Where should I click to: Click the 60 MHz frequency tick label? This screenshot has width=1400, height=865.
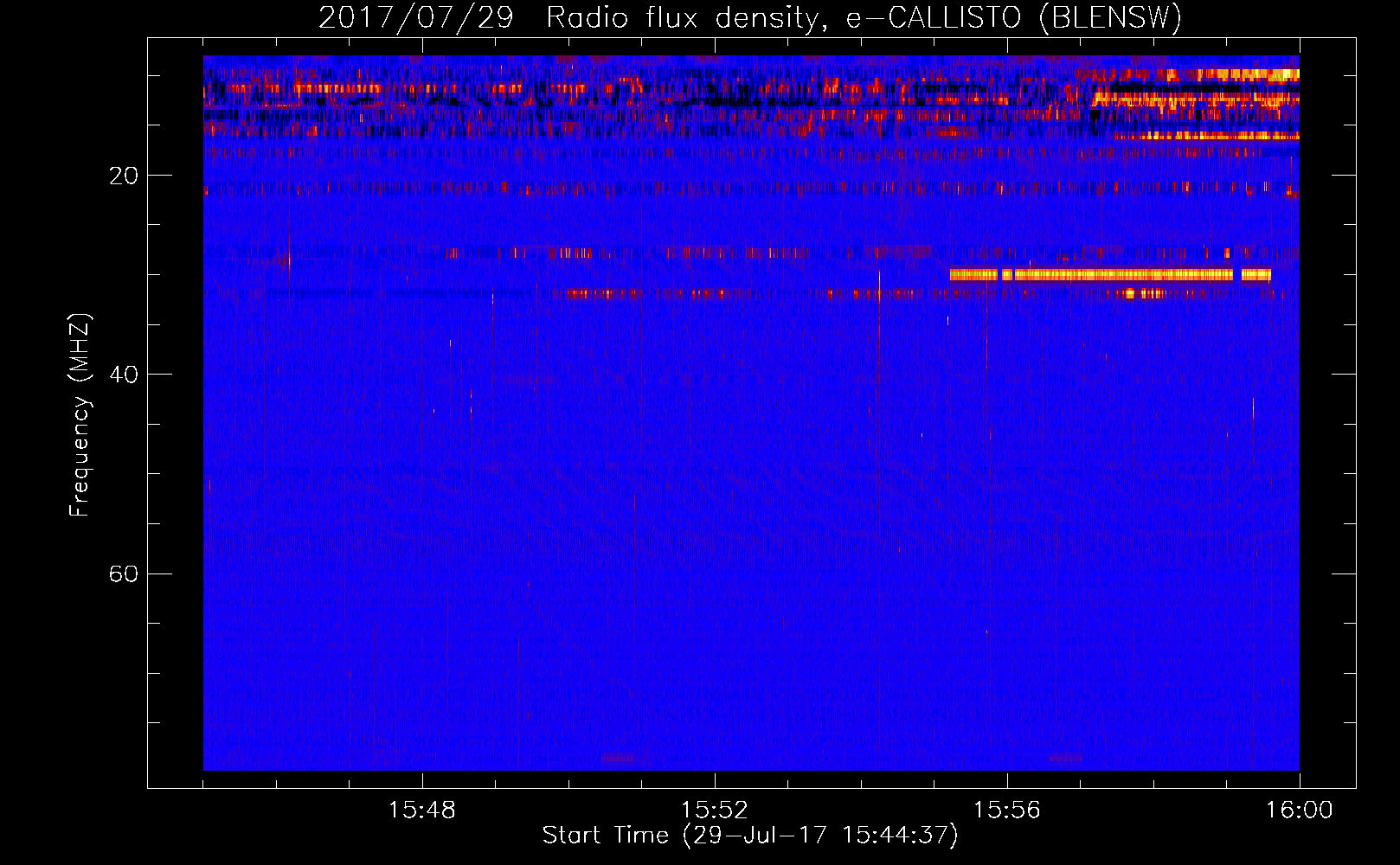tap(123, 573)
